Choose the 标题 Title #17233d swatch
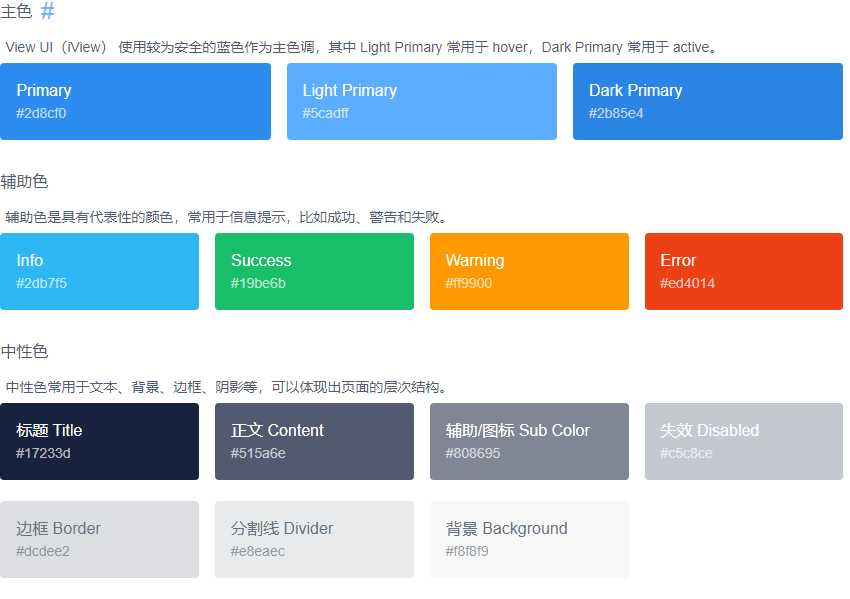Screen dimensions: 850x599 99,441
